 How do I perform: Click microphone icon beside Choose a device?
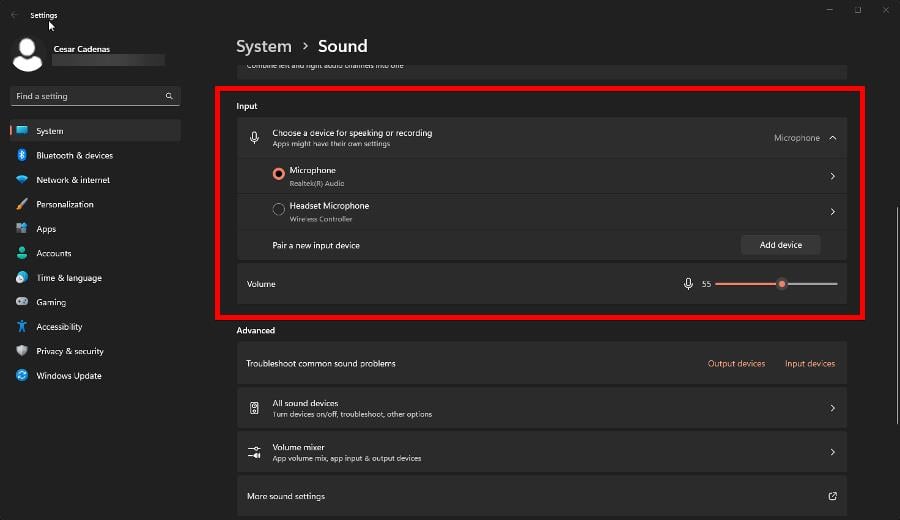pos(254,138)
